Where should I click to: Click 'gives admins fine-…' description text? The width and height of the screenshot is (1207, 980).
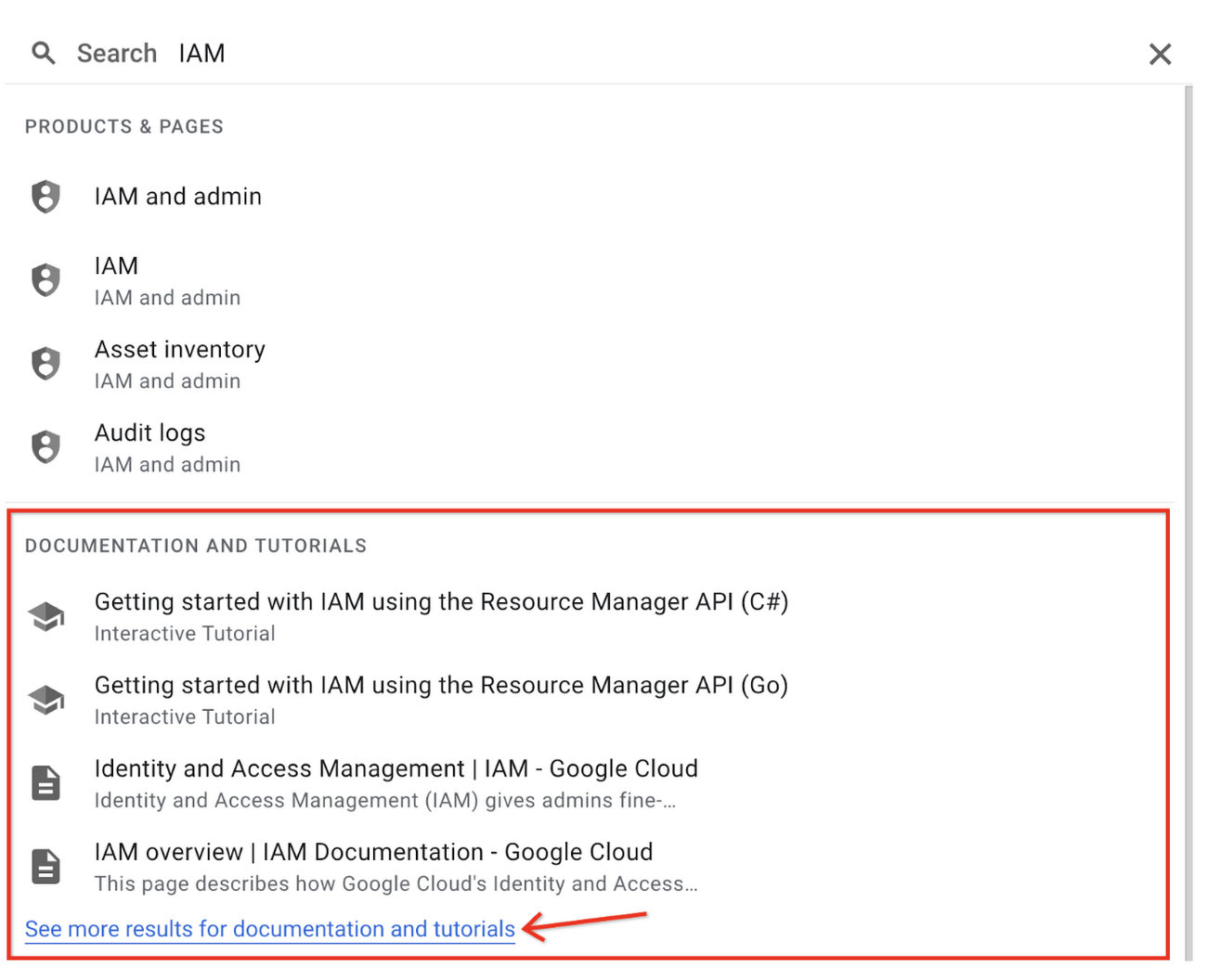pyautogui.click(x=581, y=801)
